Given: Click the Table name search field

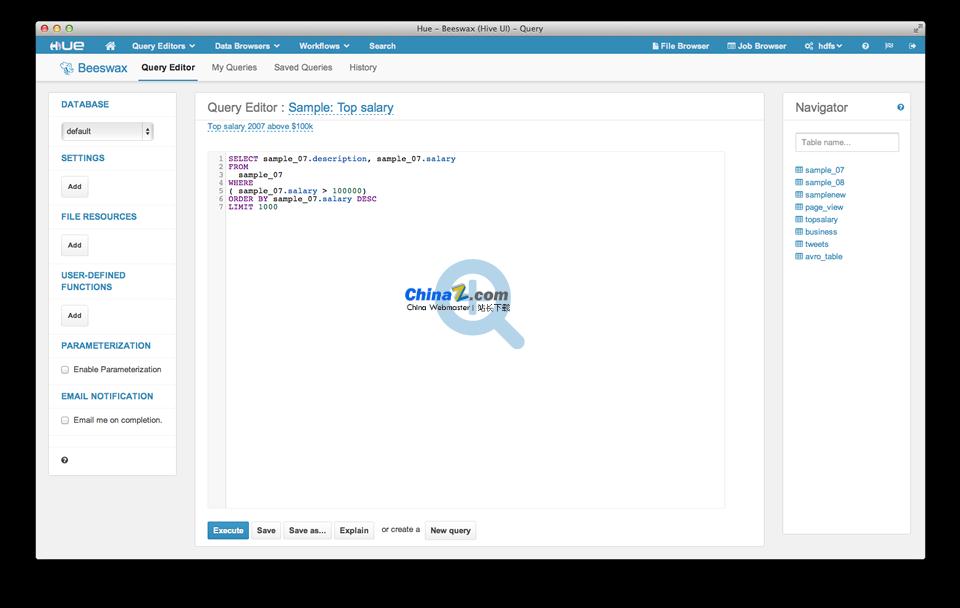Looking at the screenshot, I should click(847, 143).
